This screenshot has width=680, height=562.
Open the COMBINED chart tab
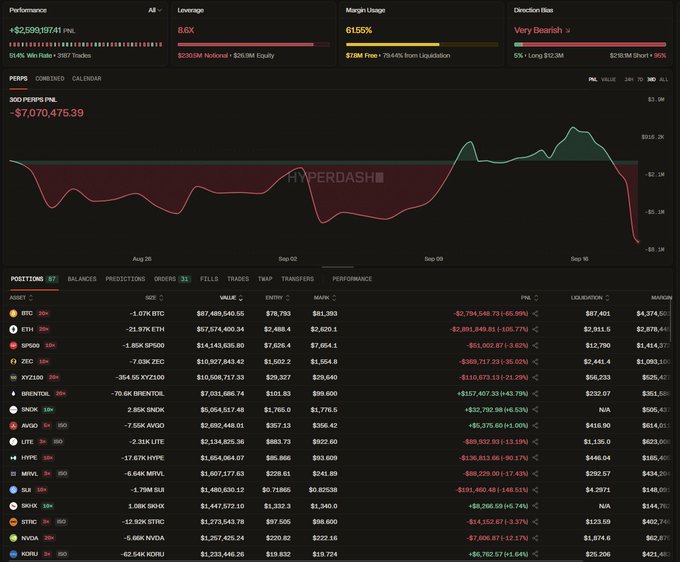click(50, 78)
